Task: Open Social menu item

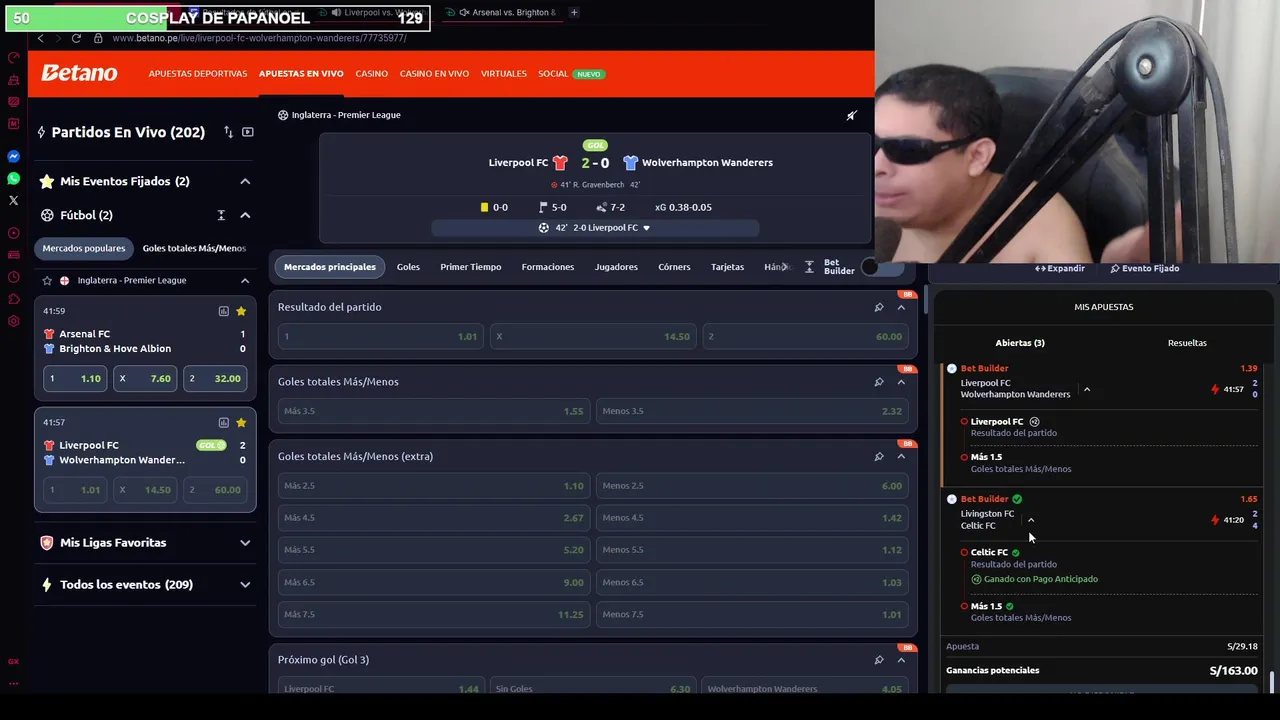Action: pyautogui.click(x=553, y=74)
